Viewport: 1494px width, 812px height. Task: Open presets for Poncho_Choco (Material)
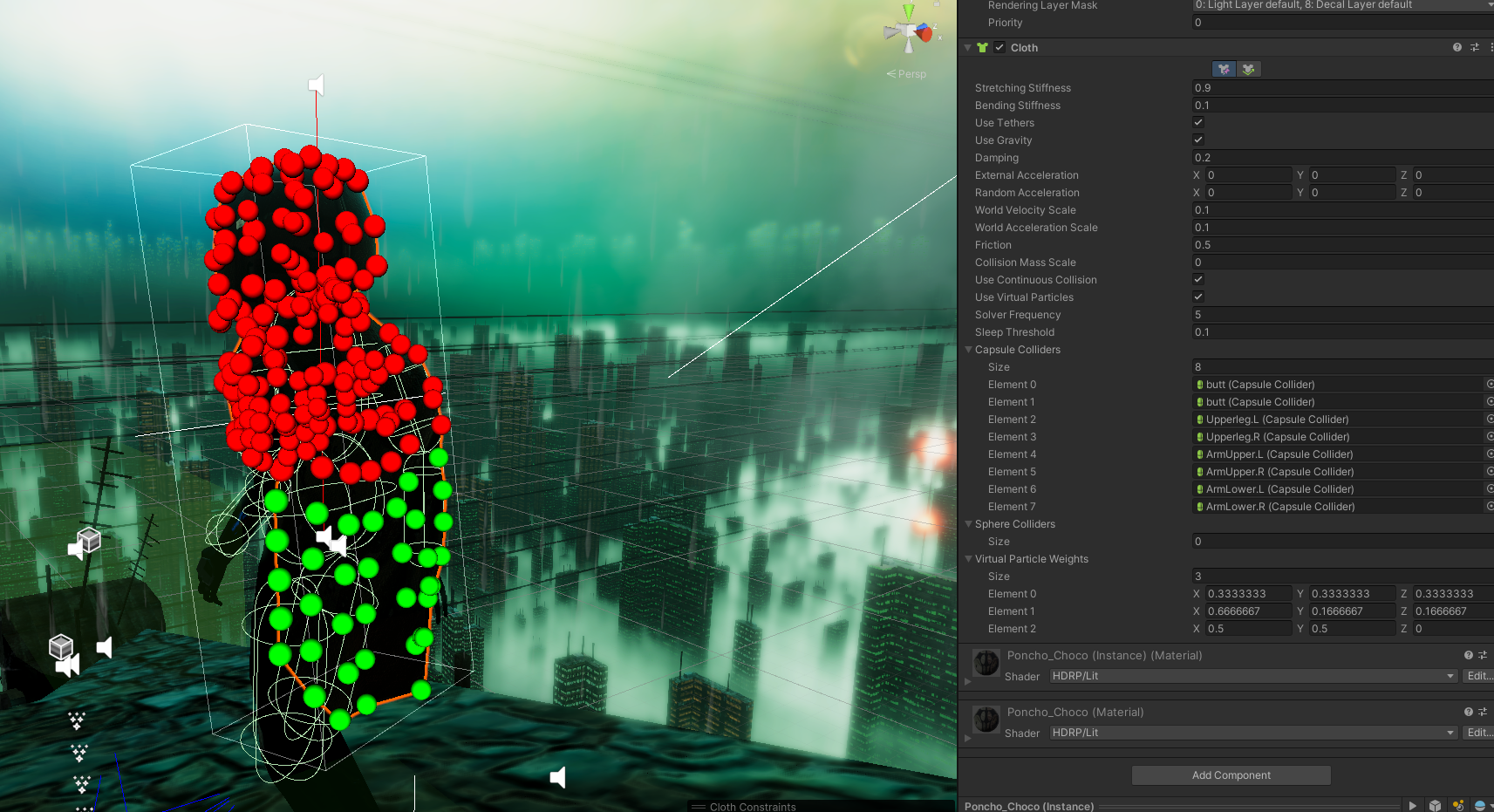[x=1483, y=712]
